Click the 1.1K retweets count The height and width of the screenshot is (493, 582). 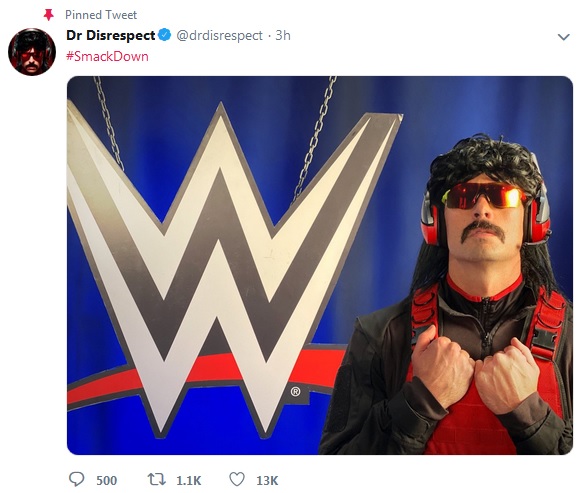[189, 480]
